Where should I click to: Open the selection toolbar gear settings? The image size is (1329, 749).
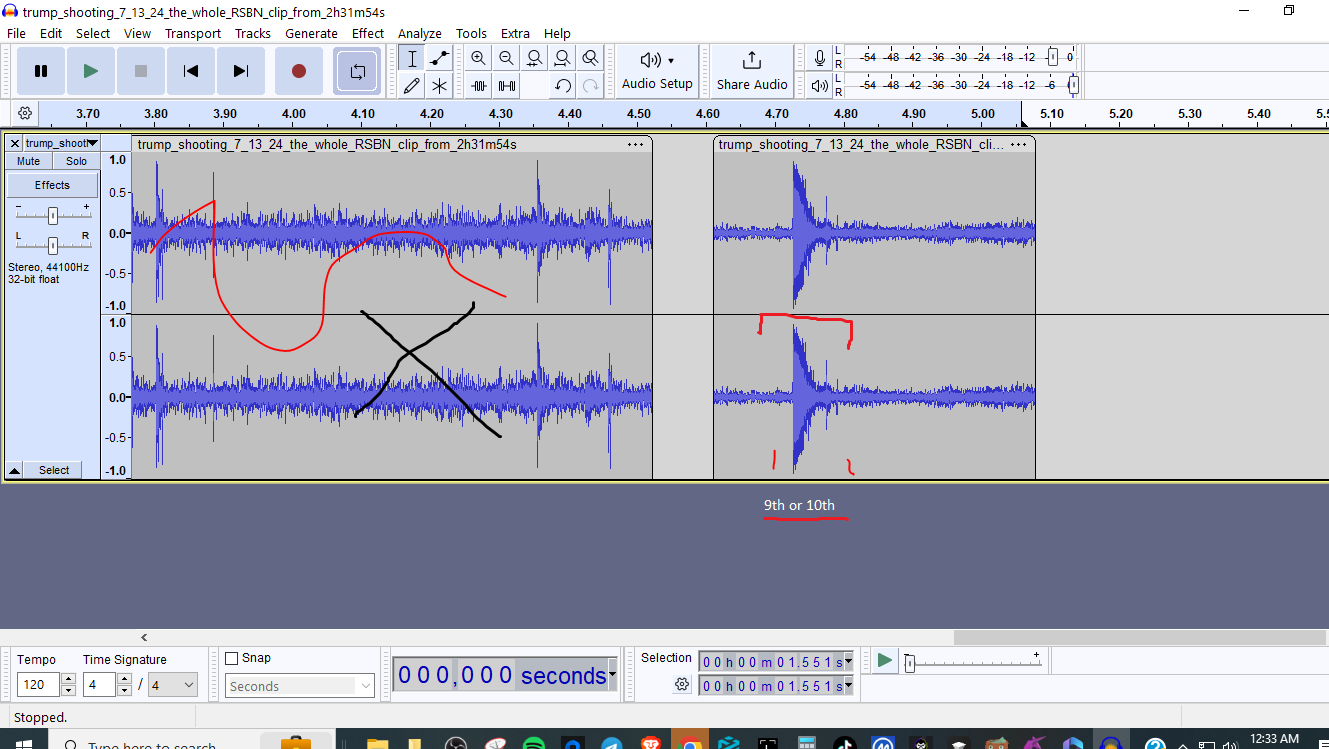pos(682,684)
